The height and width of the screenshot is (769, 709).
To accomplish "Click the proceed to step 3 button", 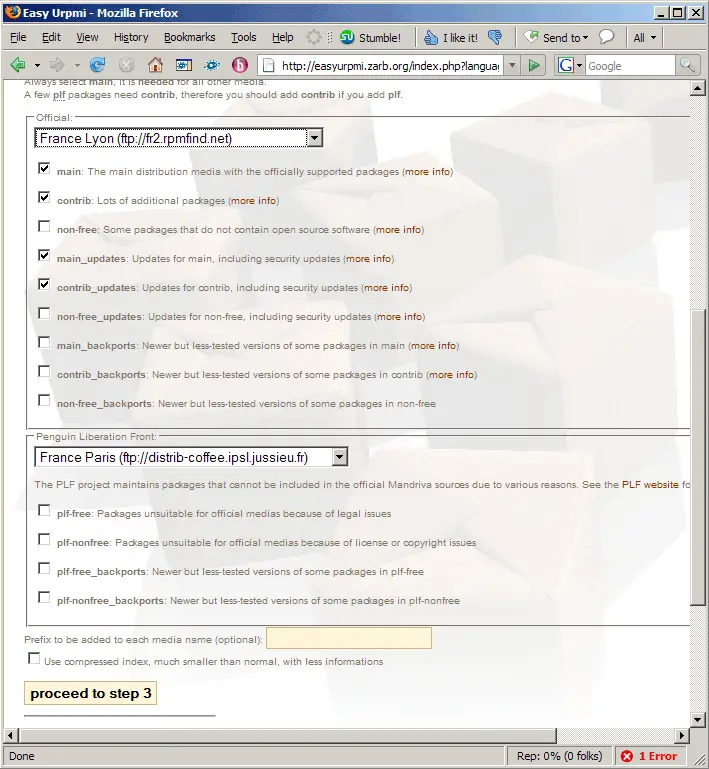I will click(91, 693).
